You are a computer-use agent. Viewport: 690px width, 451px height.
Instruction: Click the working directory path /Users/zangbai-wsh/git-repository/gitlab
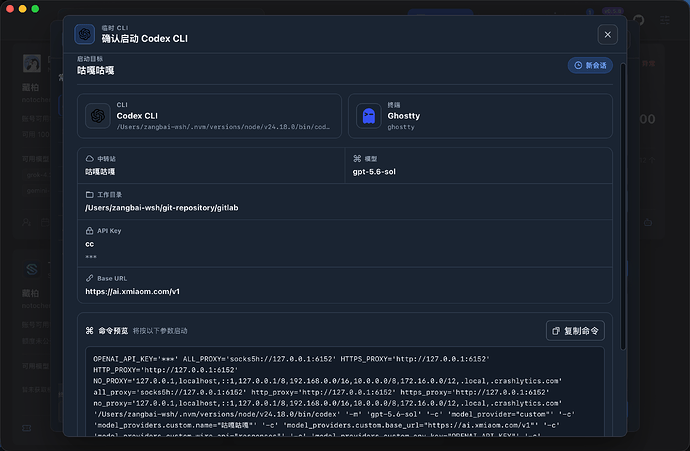click(161, 208)
